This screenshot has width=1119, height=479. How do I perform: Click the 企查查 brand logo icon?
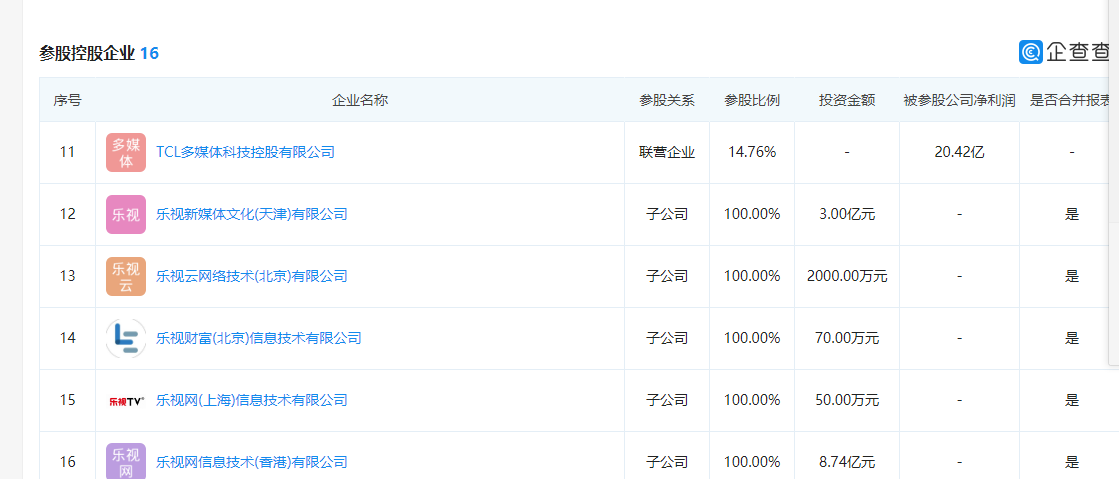pyautogui.click(x=1031, y=52)
